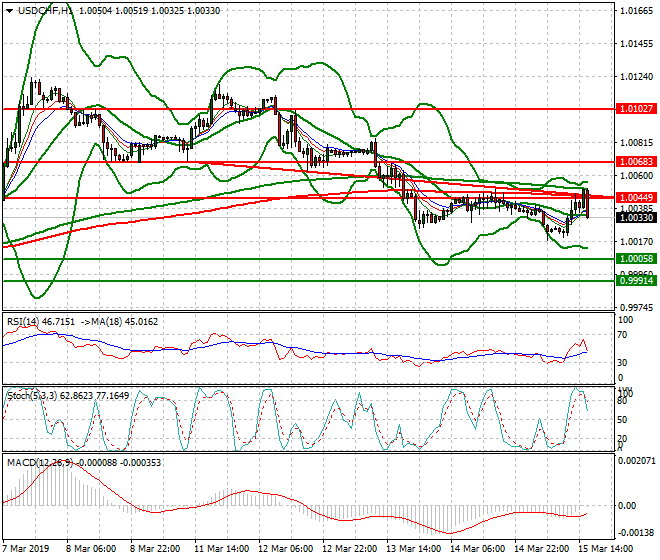Click the 12 Mar 22:00 time label

(x=349, y=549)
